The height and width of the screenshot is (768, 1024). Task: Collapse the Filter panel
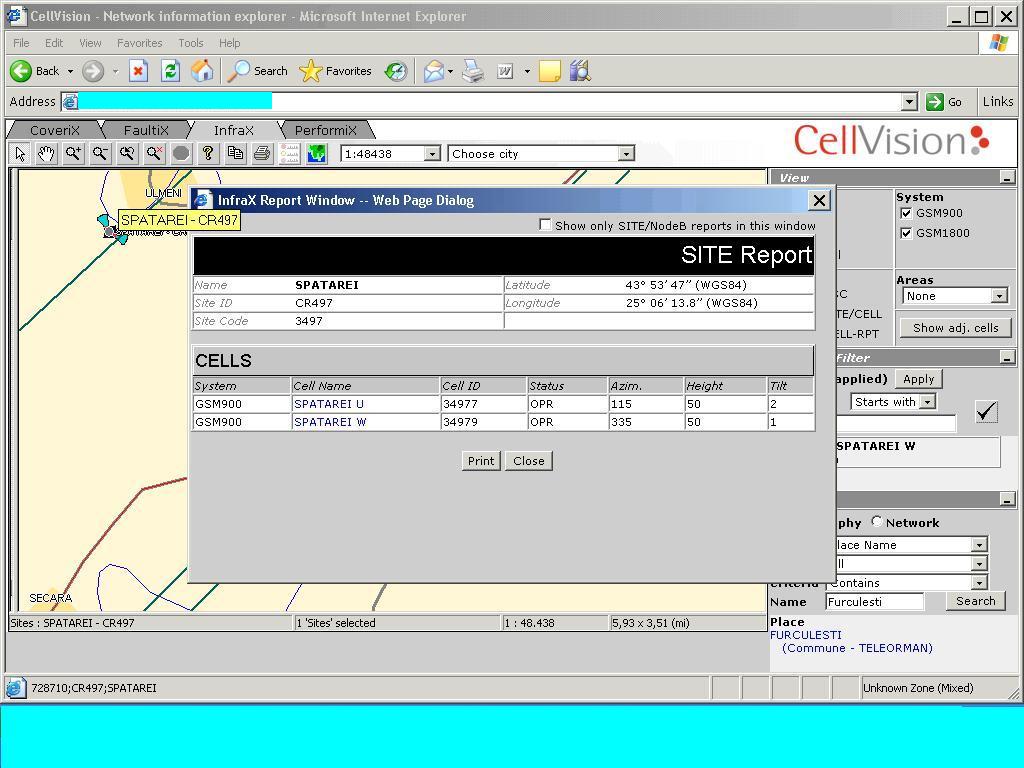tap(1007, 358)
